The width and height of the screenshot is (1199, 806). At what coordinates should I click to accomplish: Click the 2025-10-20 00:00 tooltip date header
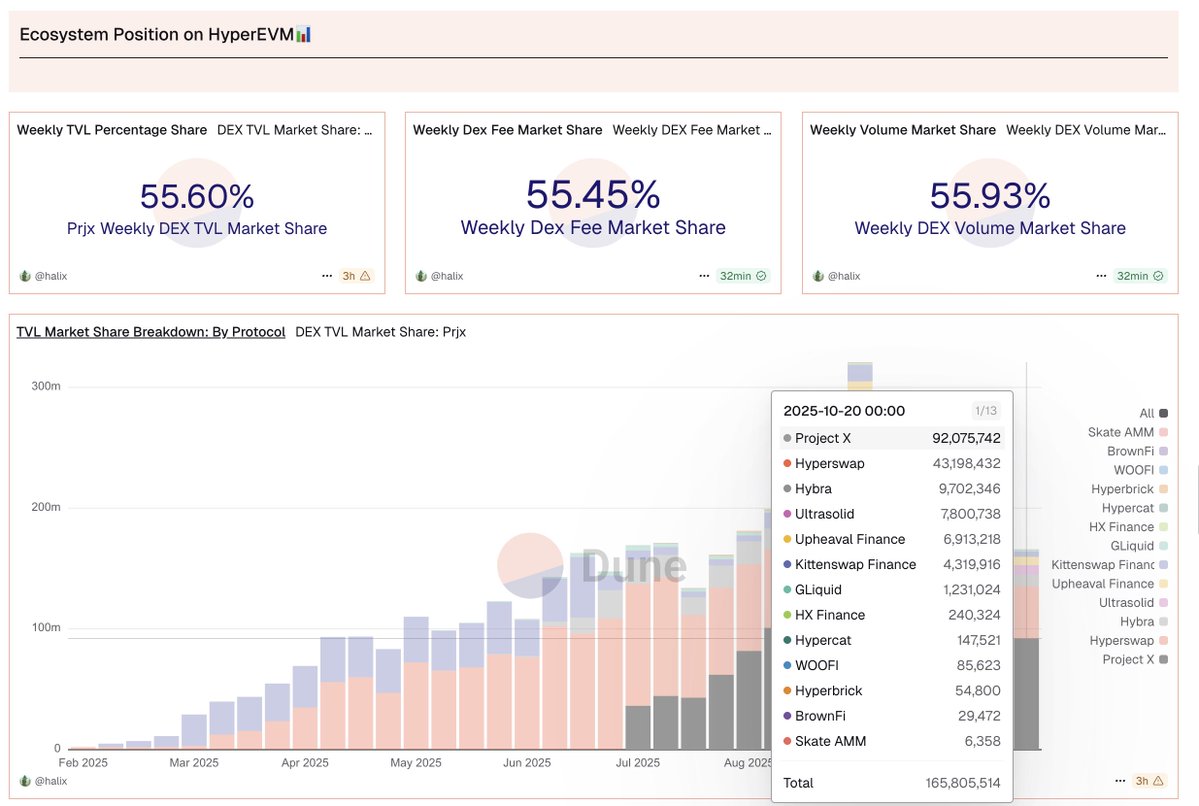click(844, 411)
